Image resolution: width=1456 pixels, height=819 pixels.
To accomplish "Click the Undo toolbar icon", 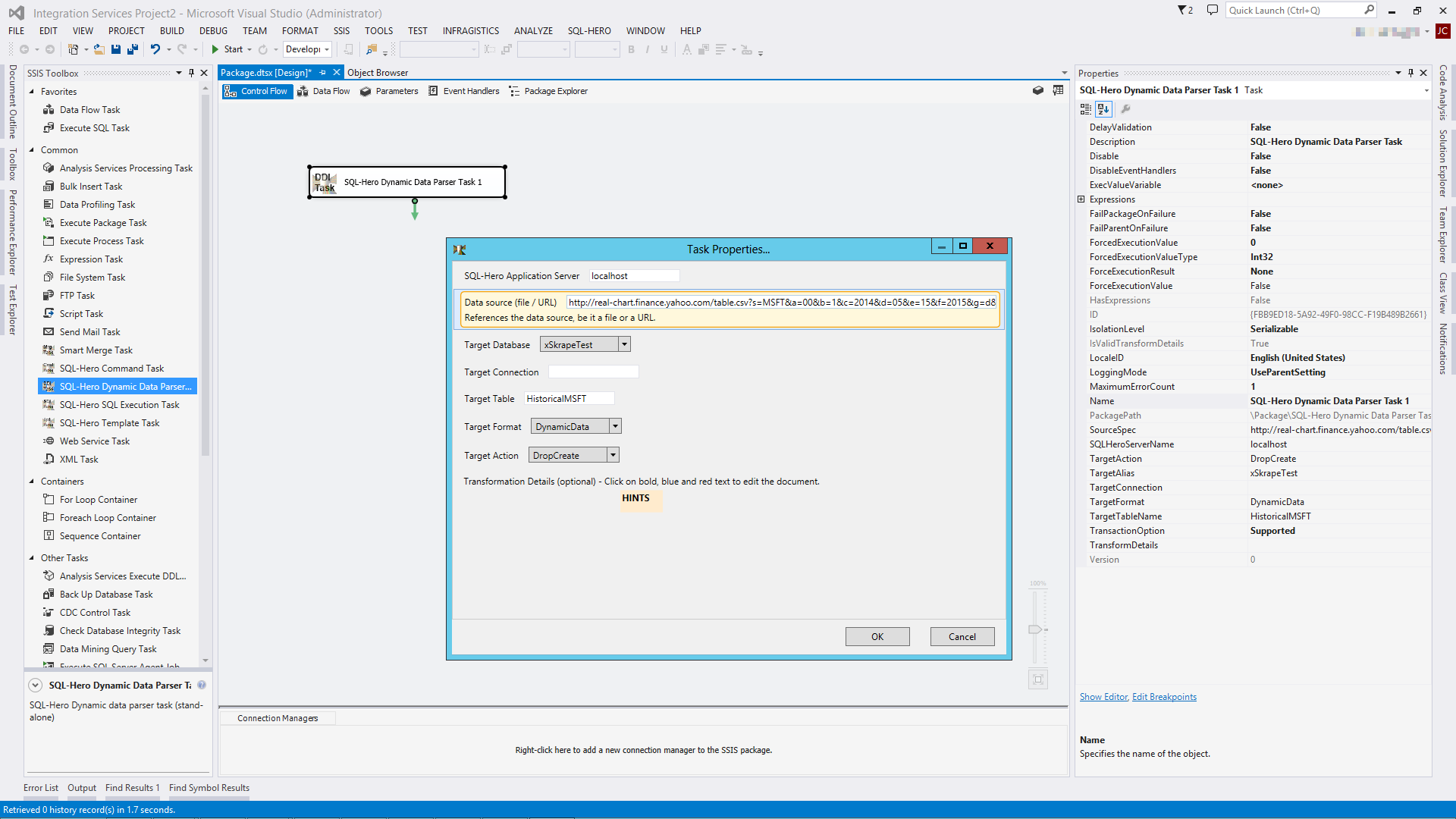I will click(155, 49).
